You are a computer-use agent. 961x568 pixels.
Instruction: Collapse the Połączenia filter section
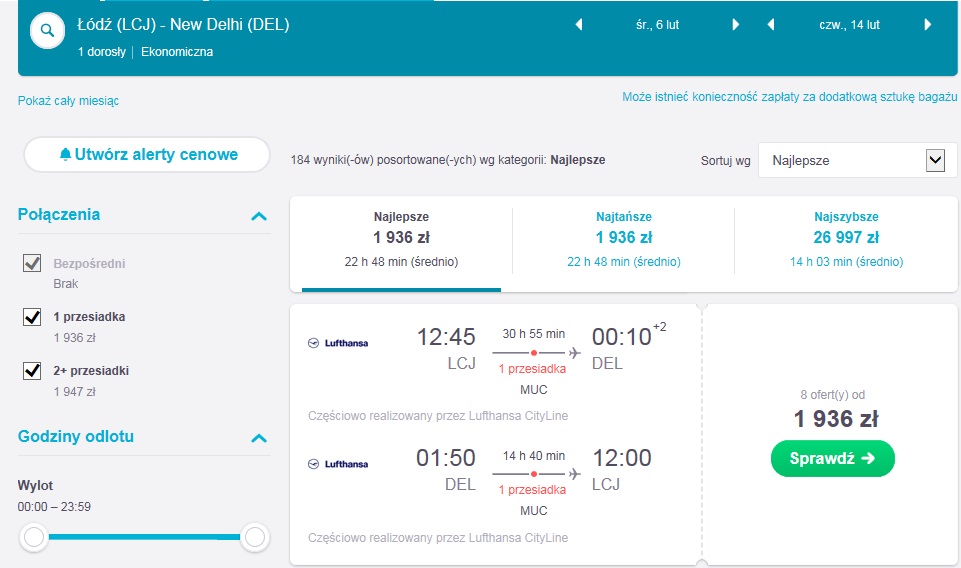pyautogui.click(x=259, y=216)
